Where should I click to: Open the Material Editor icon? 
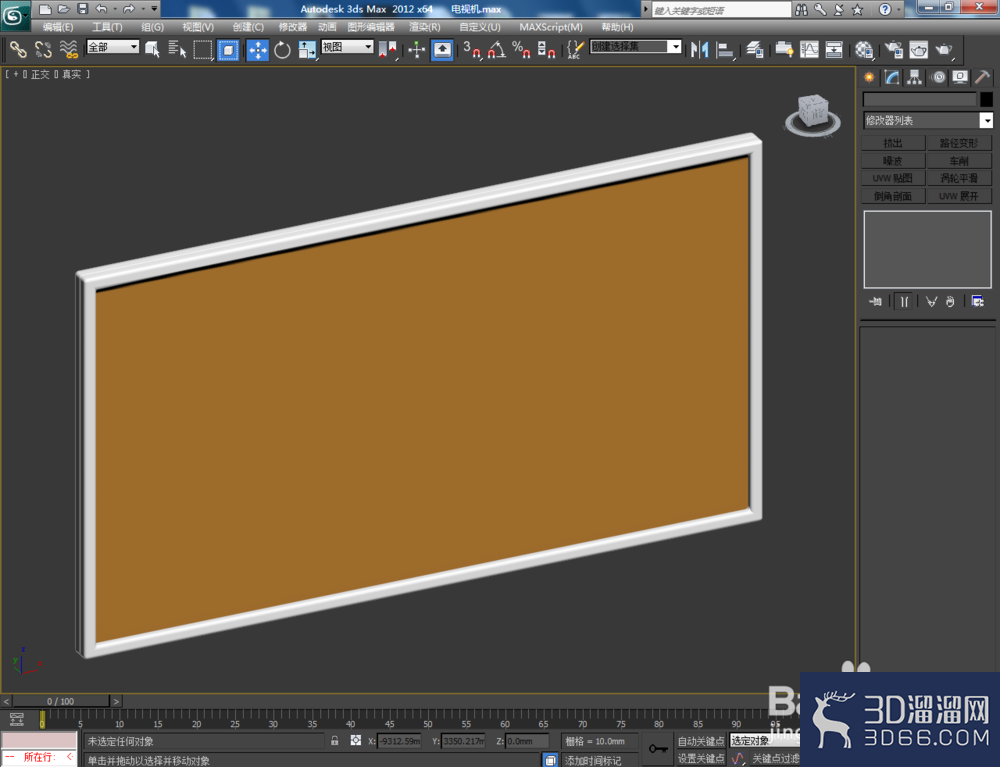point(864,50)
